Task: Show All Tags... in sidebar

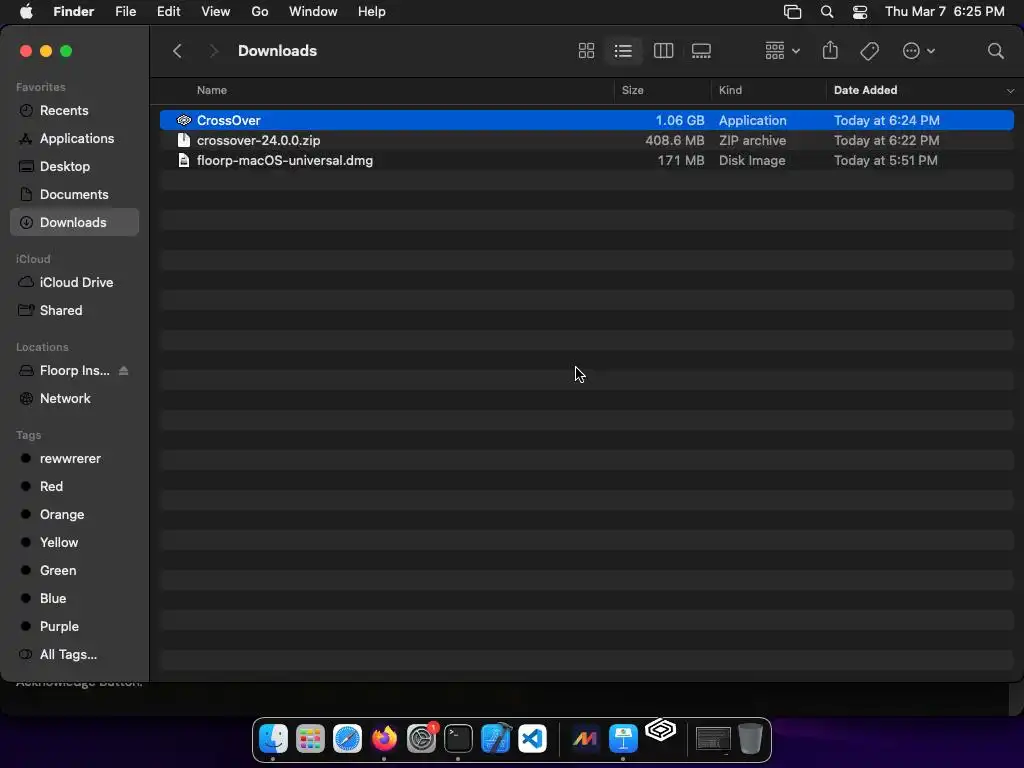Action: (x=74, y=654)
